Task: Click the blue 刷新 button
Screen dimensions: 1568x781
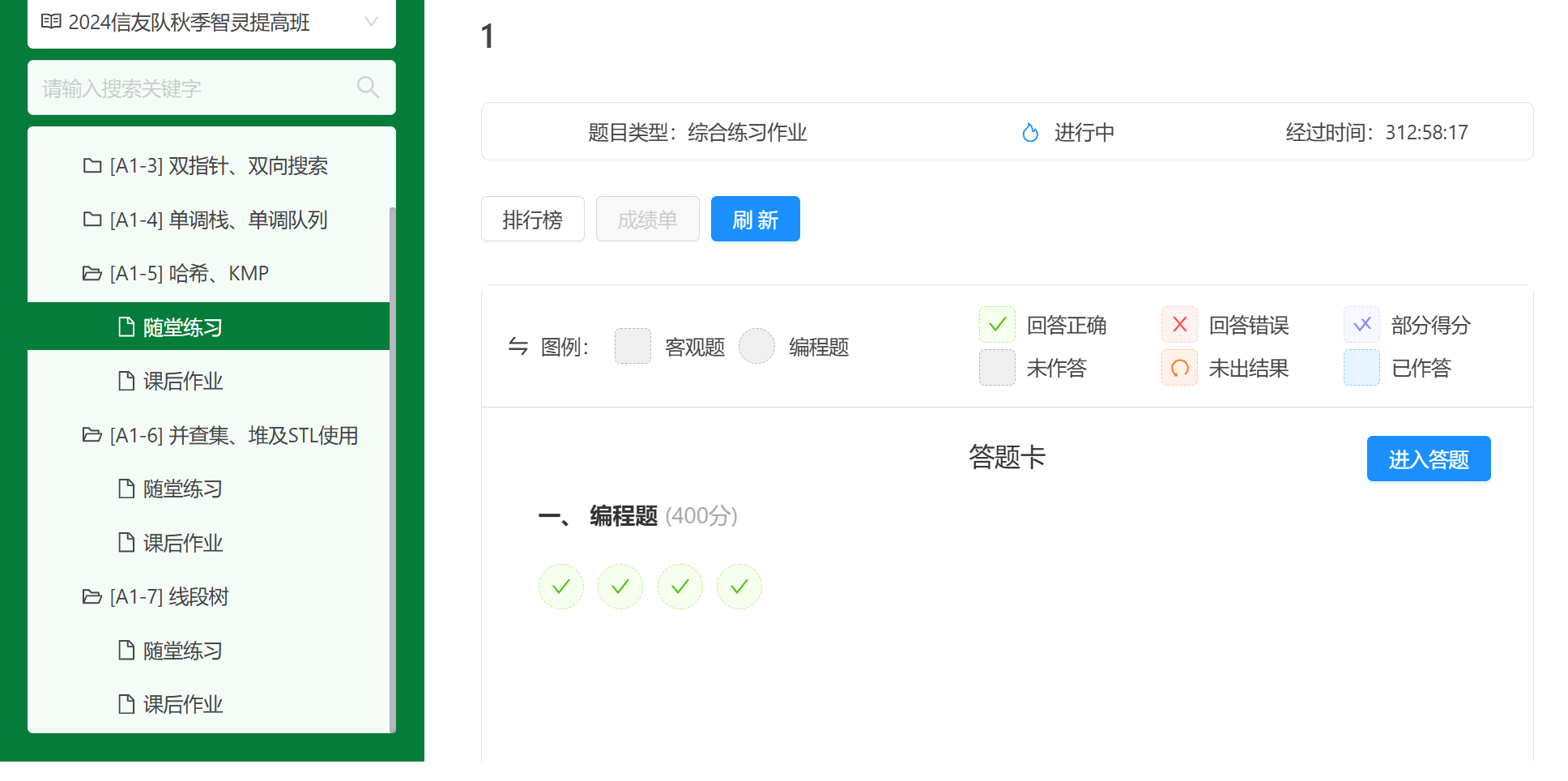Action: pos(755,220)
